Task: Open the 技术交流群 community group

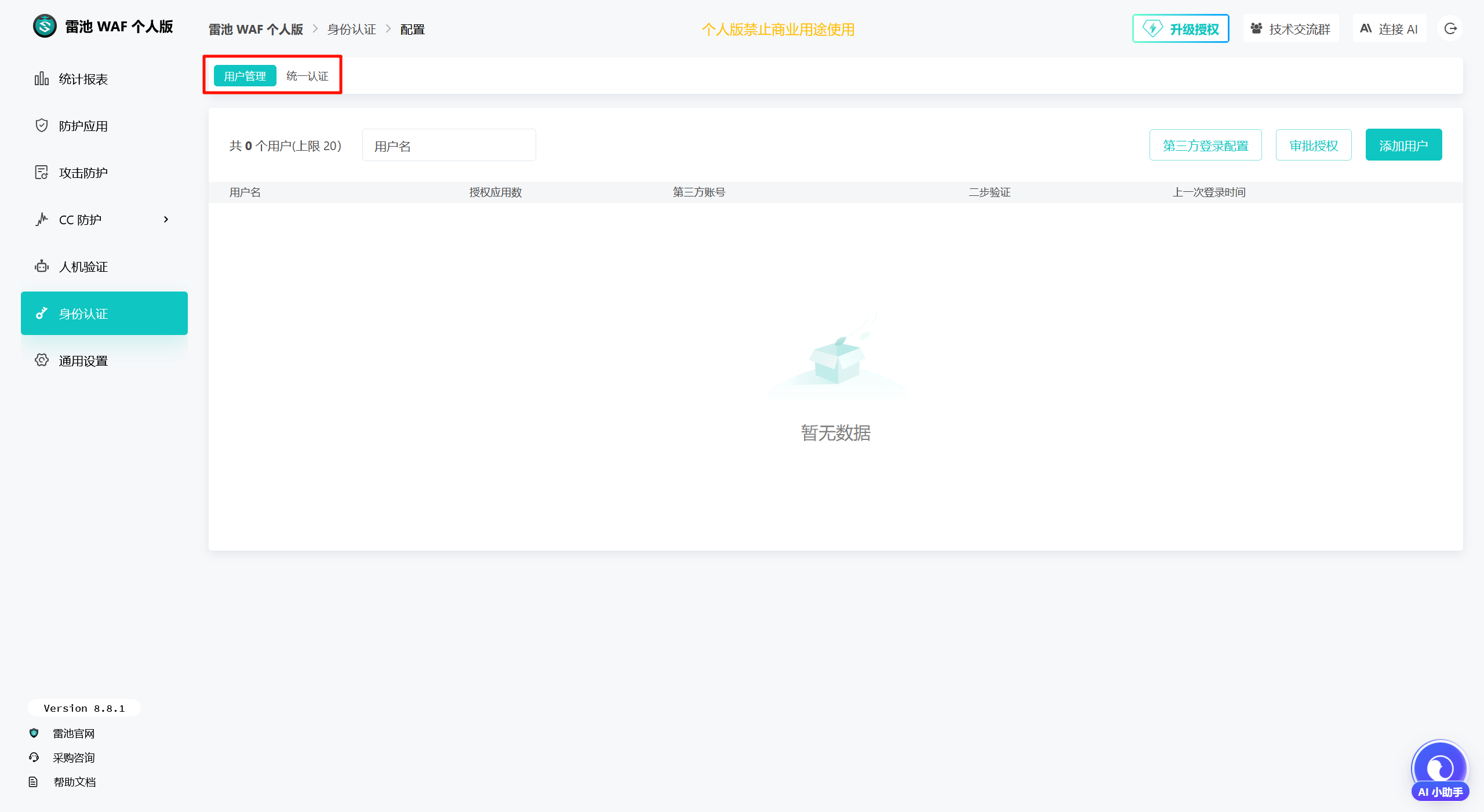Action: (1290, 29)
